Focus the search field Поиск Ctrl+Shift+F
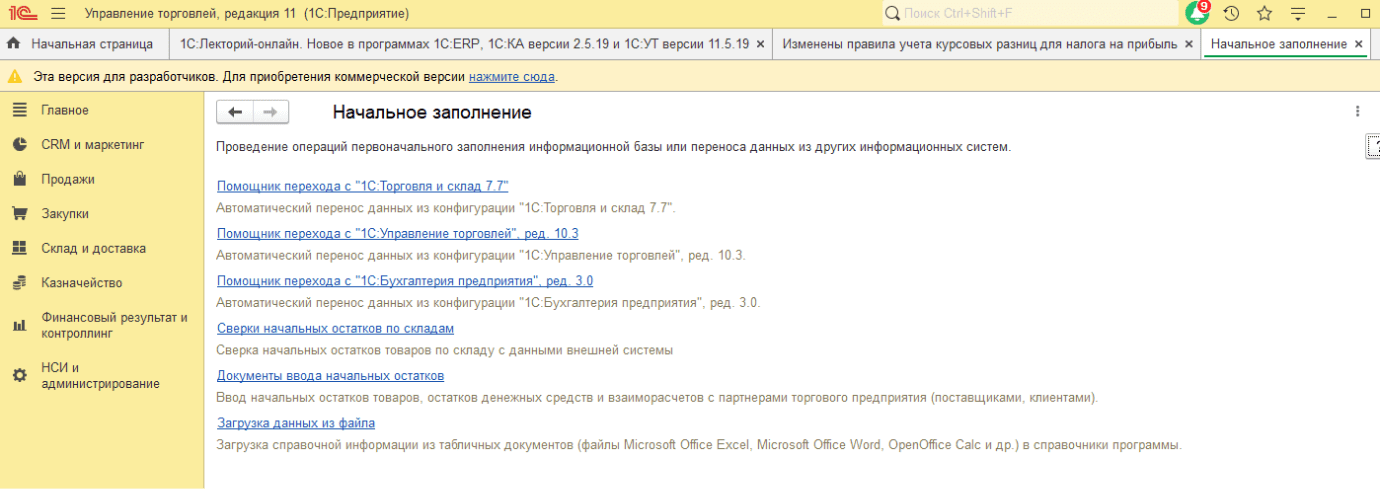 [x=1029, y=13]
